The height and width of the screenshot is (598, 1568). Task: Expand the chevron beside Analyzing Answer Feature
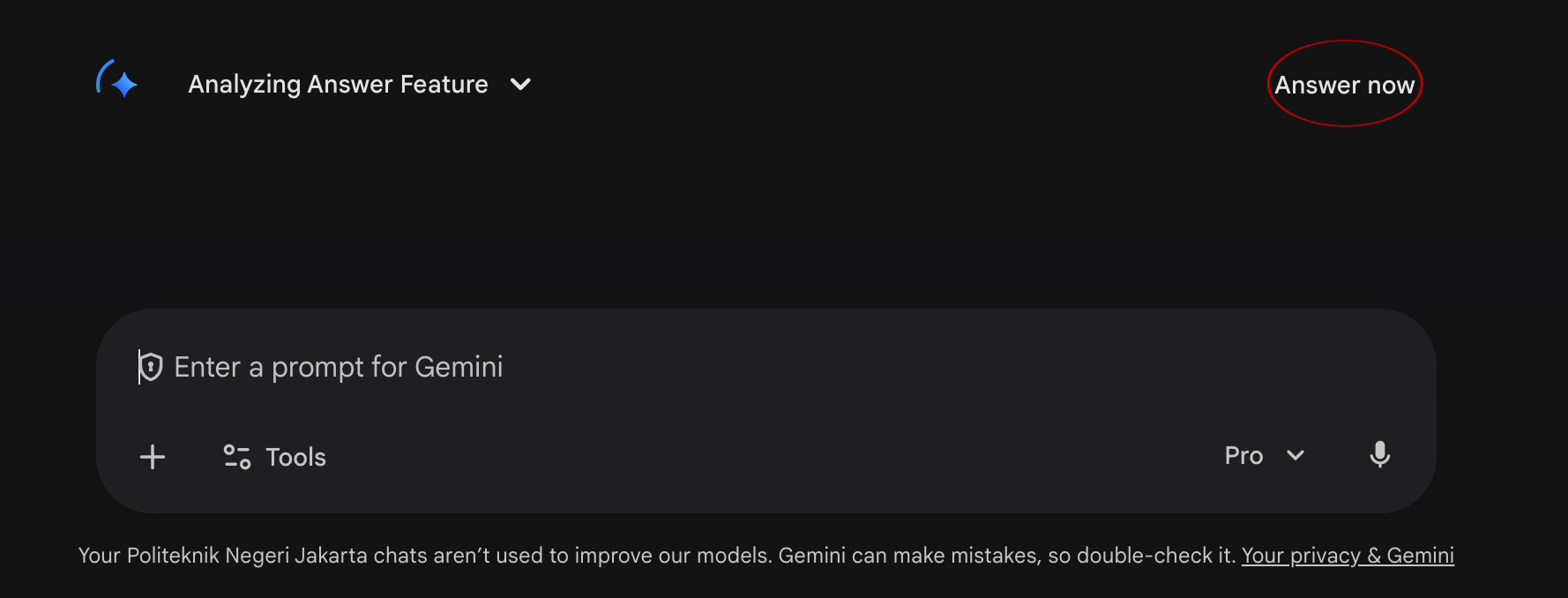[x=520, y=85]
